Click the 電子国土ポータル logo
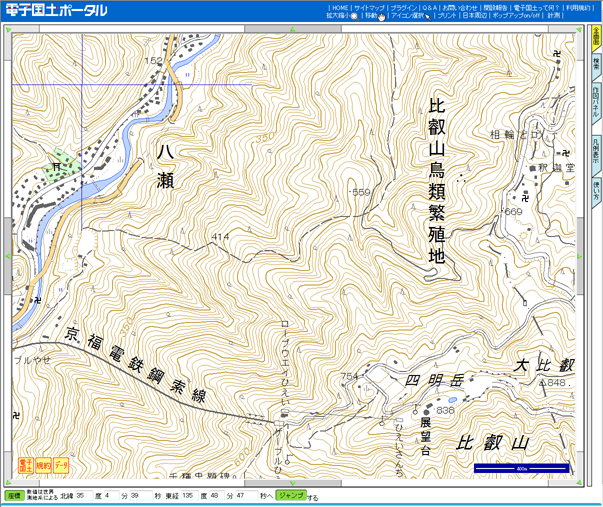603x507 pixels. click(56, 10)
